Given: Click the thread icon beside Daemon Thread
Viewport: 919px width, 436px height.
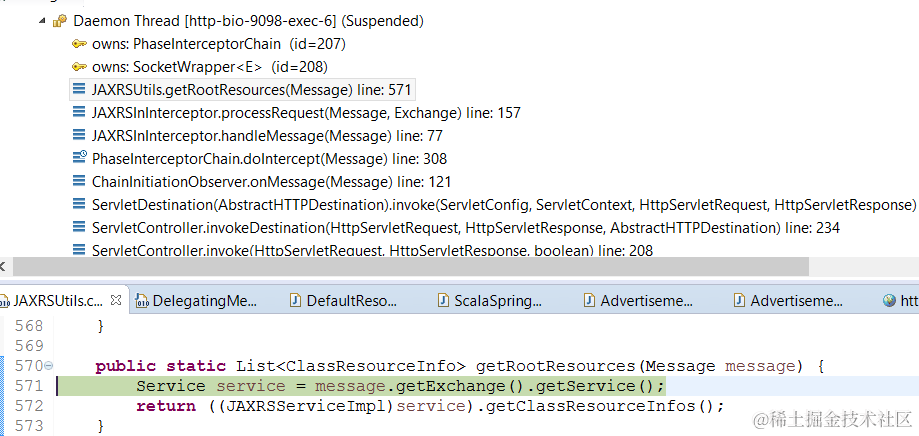Looking at the screenshot, I should [x=60, y=22].
